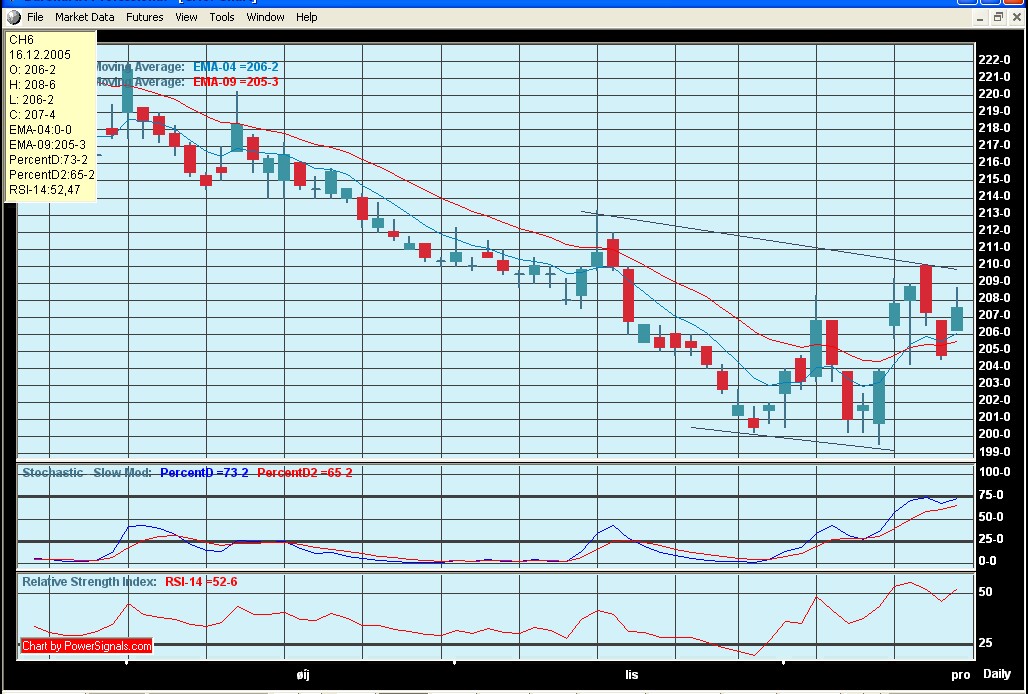The height and width of the screenshot is (694, 1028).
Task: Minimize the inner chart window
Action: (x=979, y=18)
